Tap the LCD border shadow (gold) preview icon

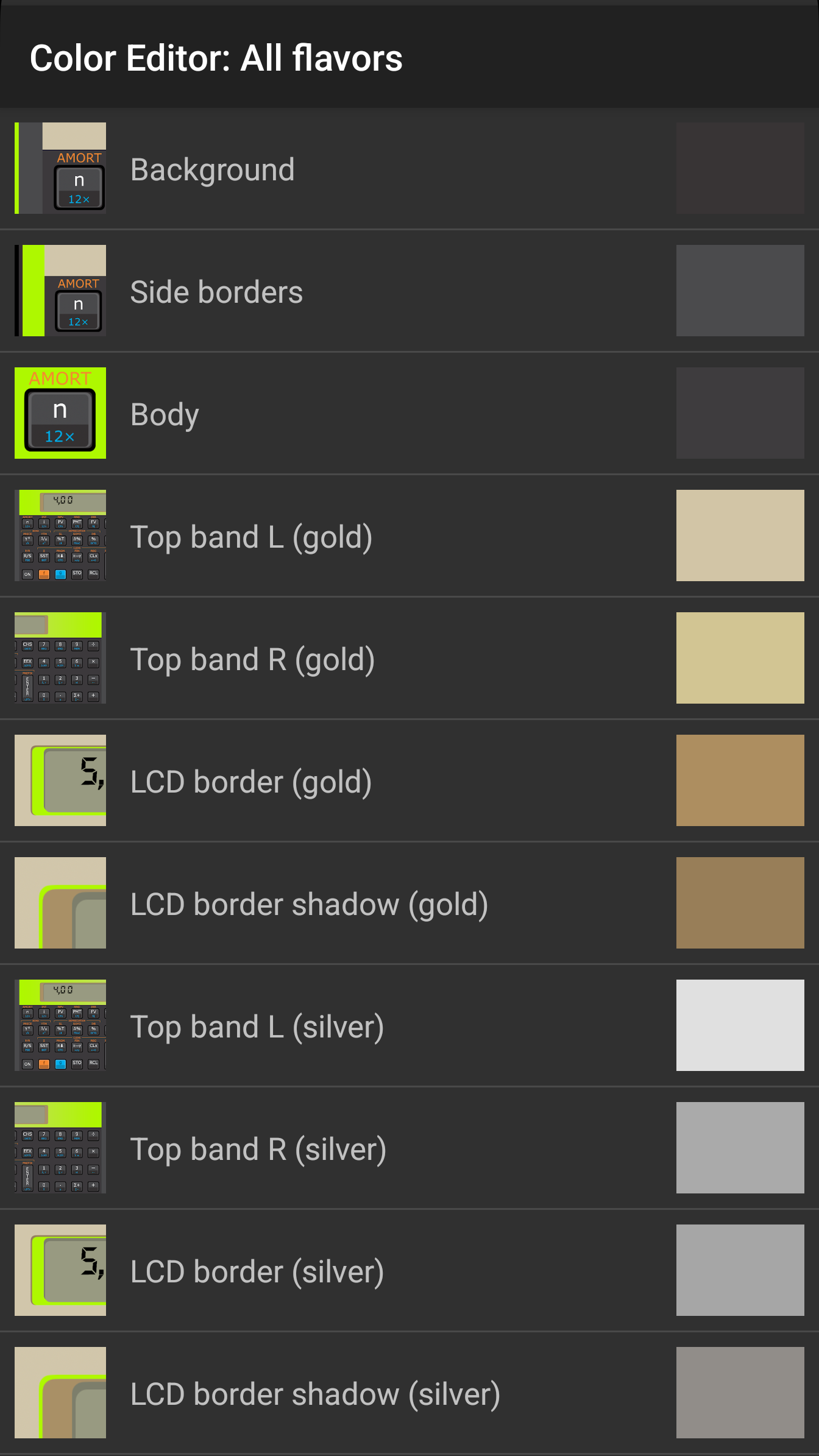60,903
